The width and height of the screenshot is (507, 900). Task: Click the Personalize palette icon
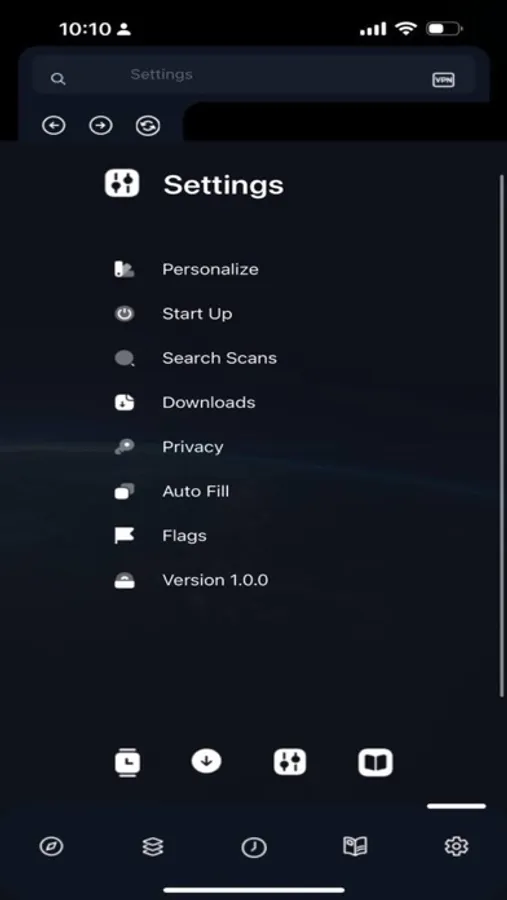tap(124, 269)
